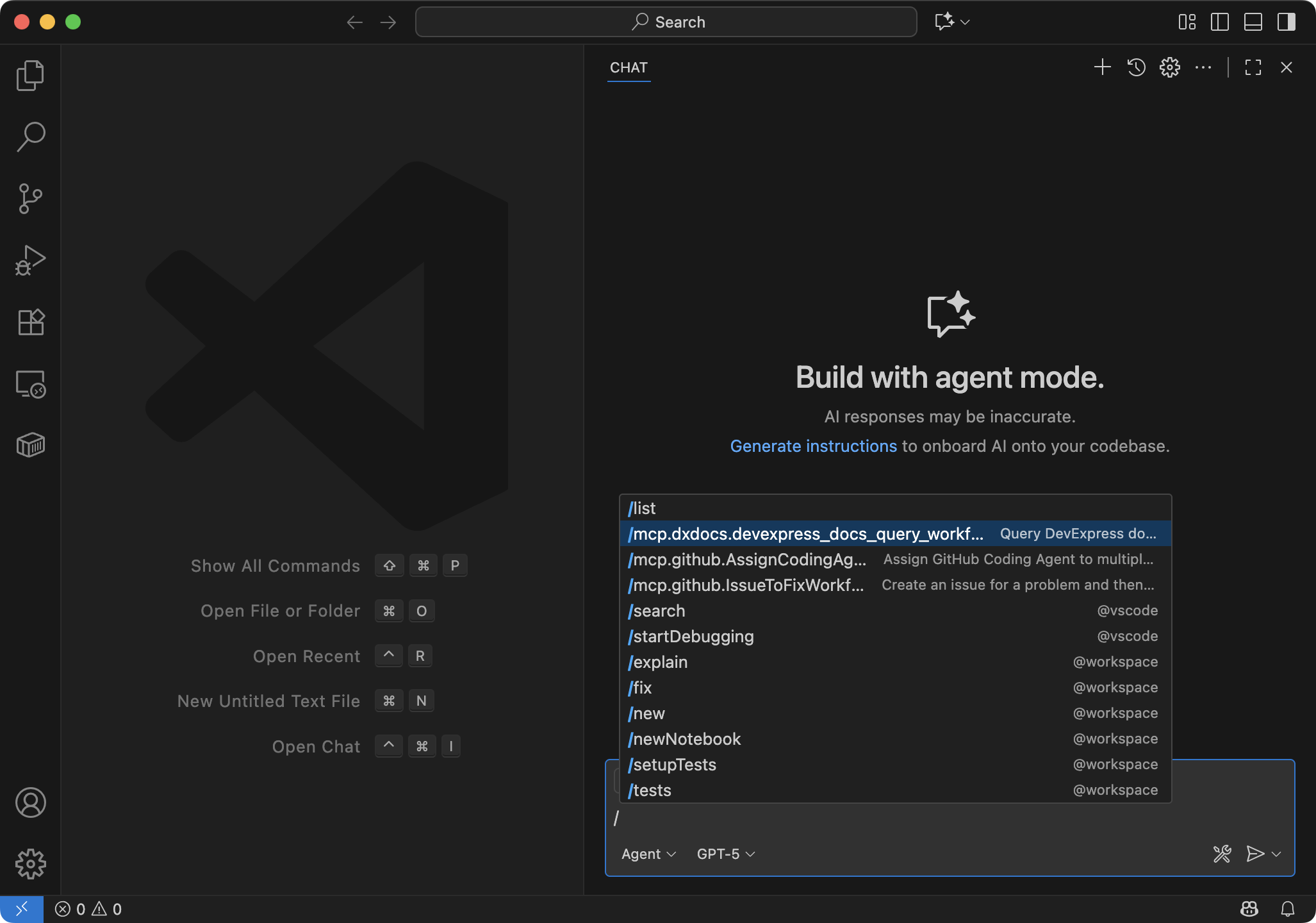Show chat history in the Chat panel
Image resolution: width=1316 pixels, height=923 pixels.
[x=1136, y=67]
